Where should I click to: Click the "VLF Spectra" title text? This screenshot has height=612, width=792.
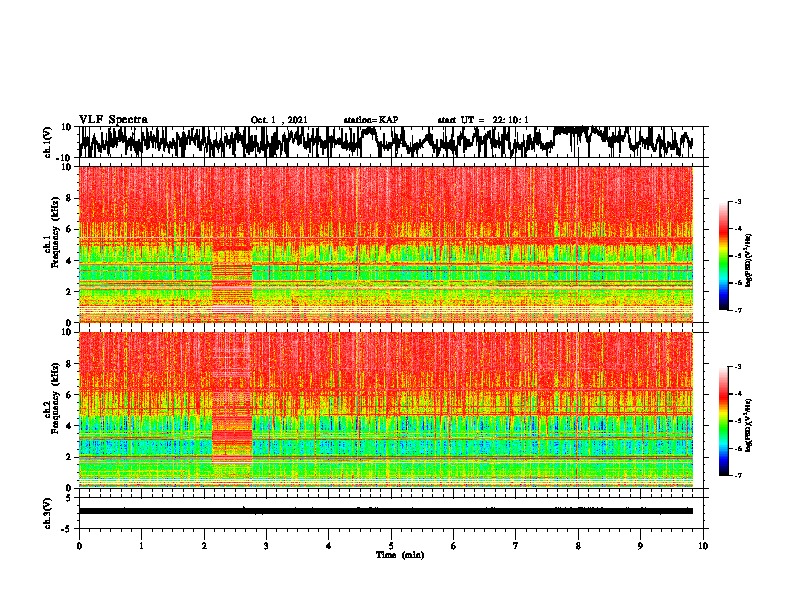[113, 120]
